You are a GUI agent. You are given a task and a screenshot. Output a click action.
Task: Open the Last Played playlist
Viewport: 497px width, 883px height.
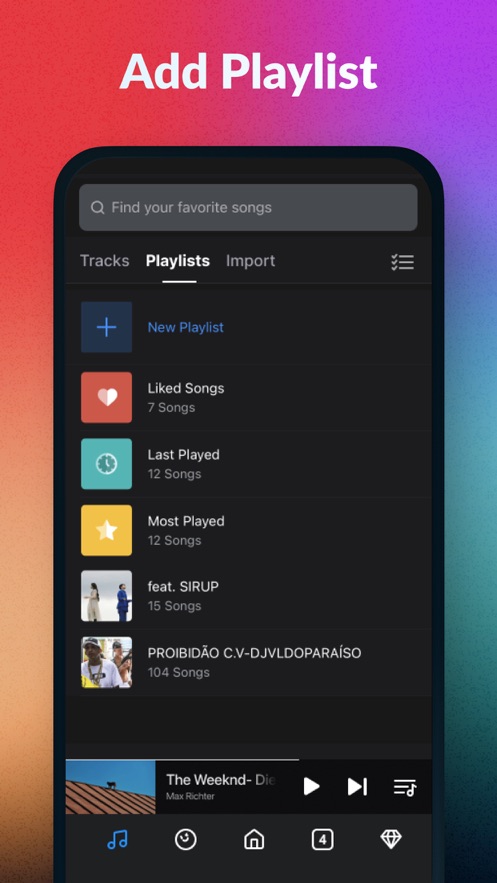click(x=249, y=464)
